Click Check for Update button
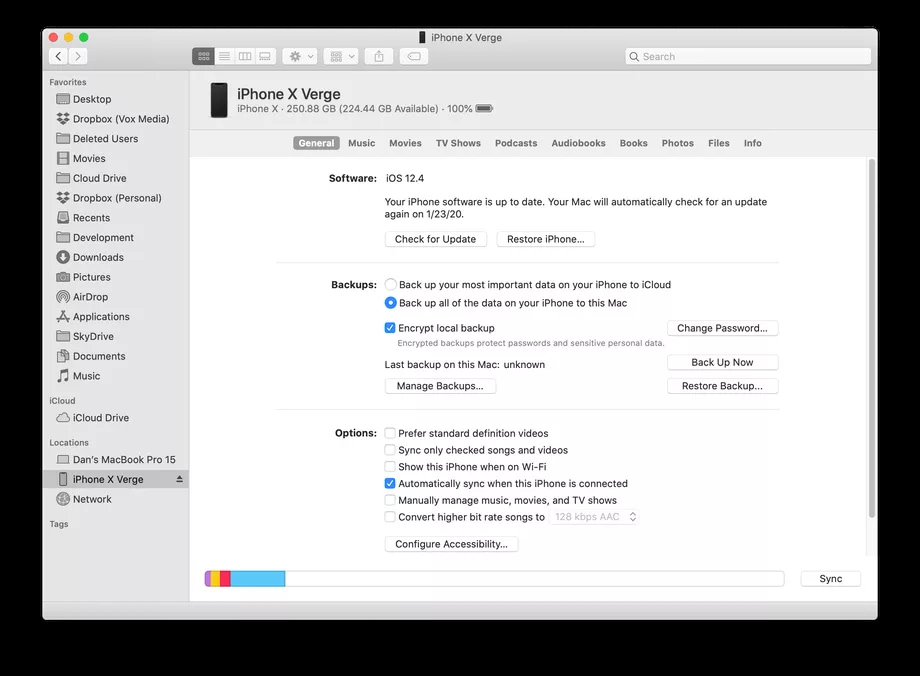920x676 pixels. [x=435, y=239]
